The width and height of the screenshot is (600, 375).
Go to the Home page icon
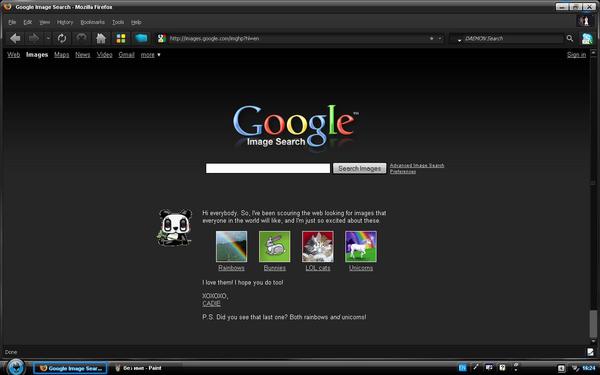click(101, 38)
